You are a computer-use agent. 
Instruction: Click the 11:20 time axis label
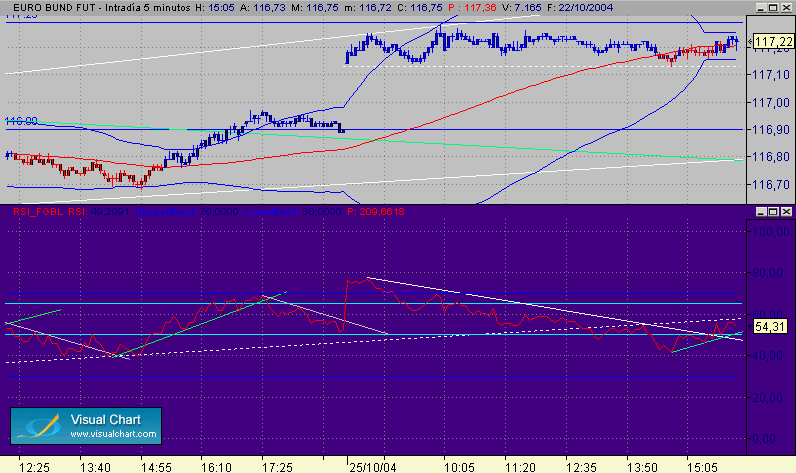[520, 467]
